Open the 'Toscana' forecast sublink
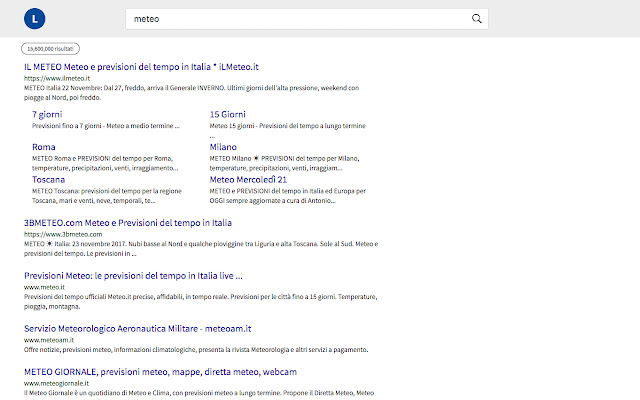This screenshot has width=640, height=400. point(49,179)
